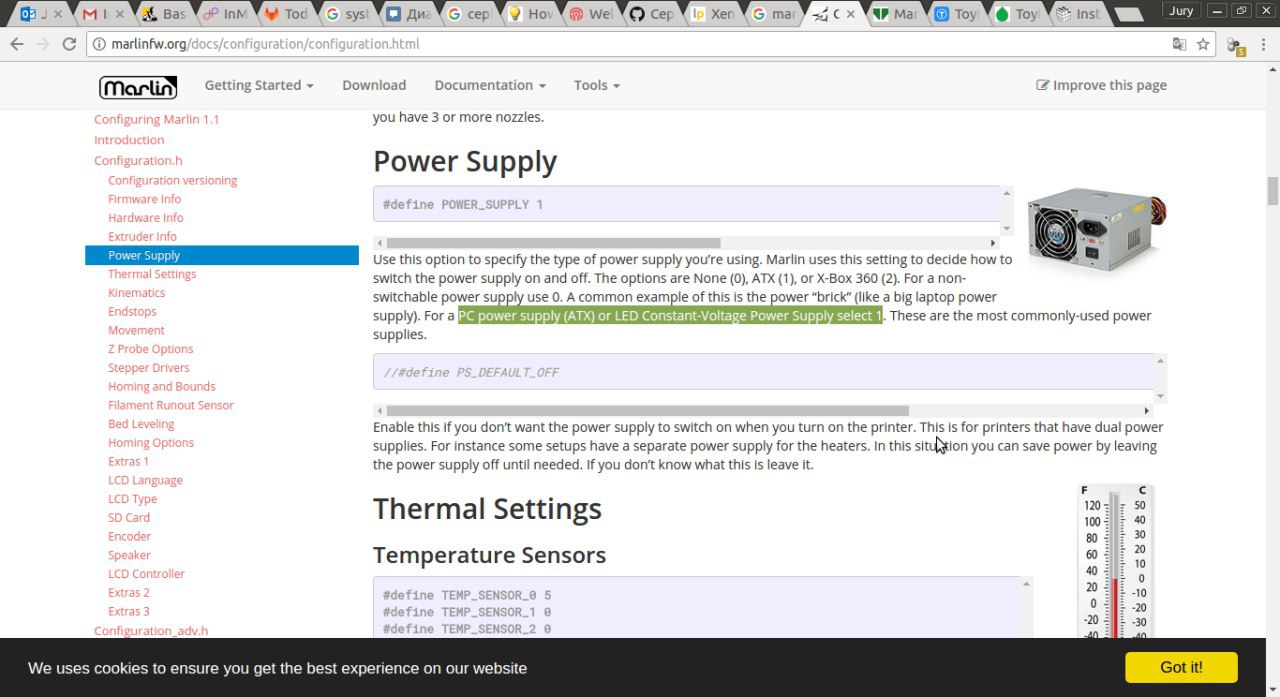
Task: Reload the page with the refresh icon
Action: pos(69,44)
